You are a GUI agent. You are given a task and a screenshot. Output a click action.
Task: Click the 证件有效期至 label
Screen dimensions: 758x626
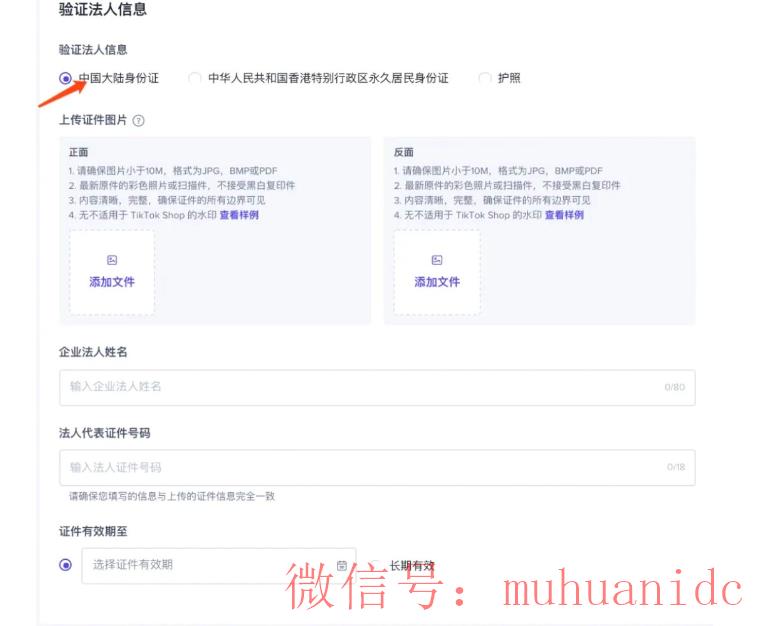[x=93, y=531]
